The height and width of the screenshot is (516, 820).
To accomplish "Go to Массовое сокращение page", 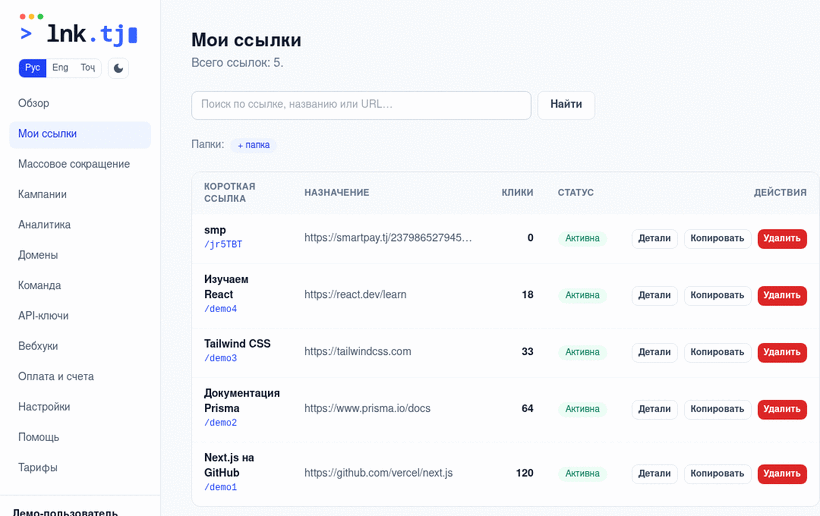I will point(80,164).
